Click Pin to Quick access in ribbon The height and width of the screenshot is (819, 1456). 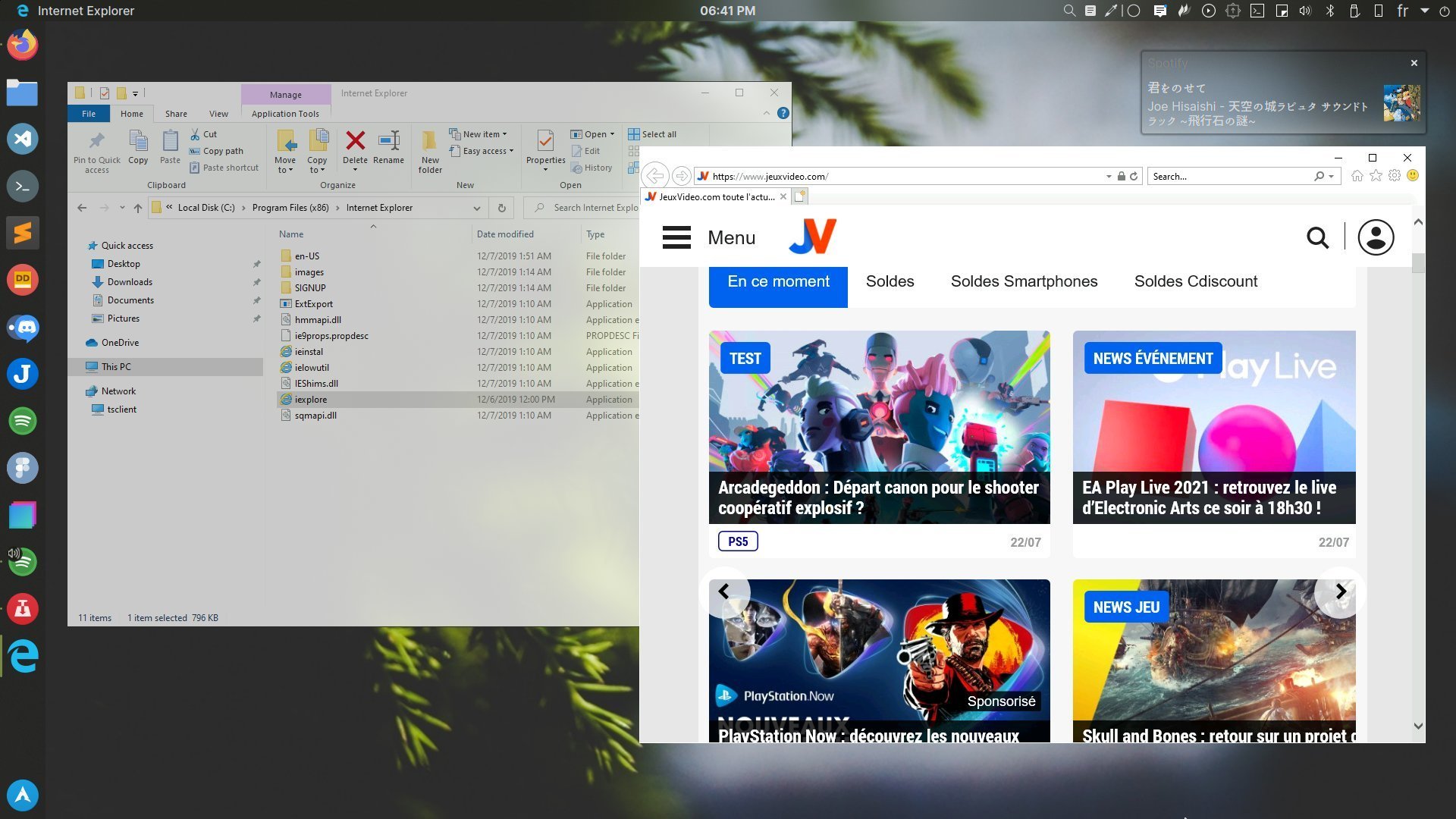click(97, 152)
